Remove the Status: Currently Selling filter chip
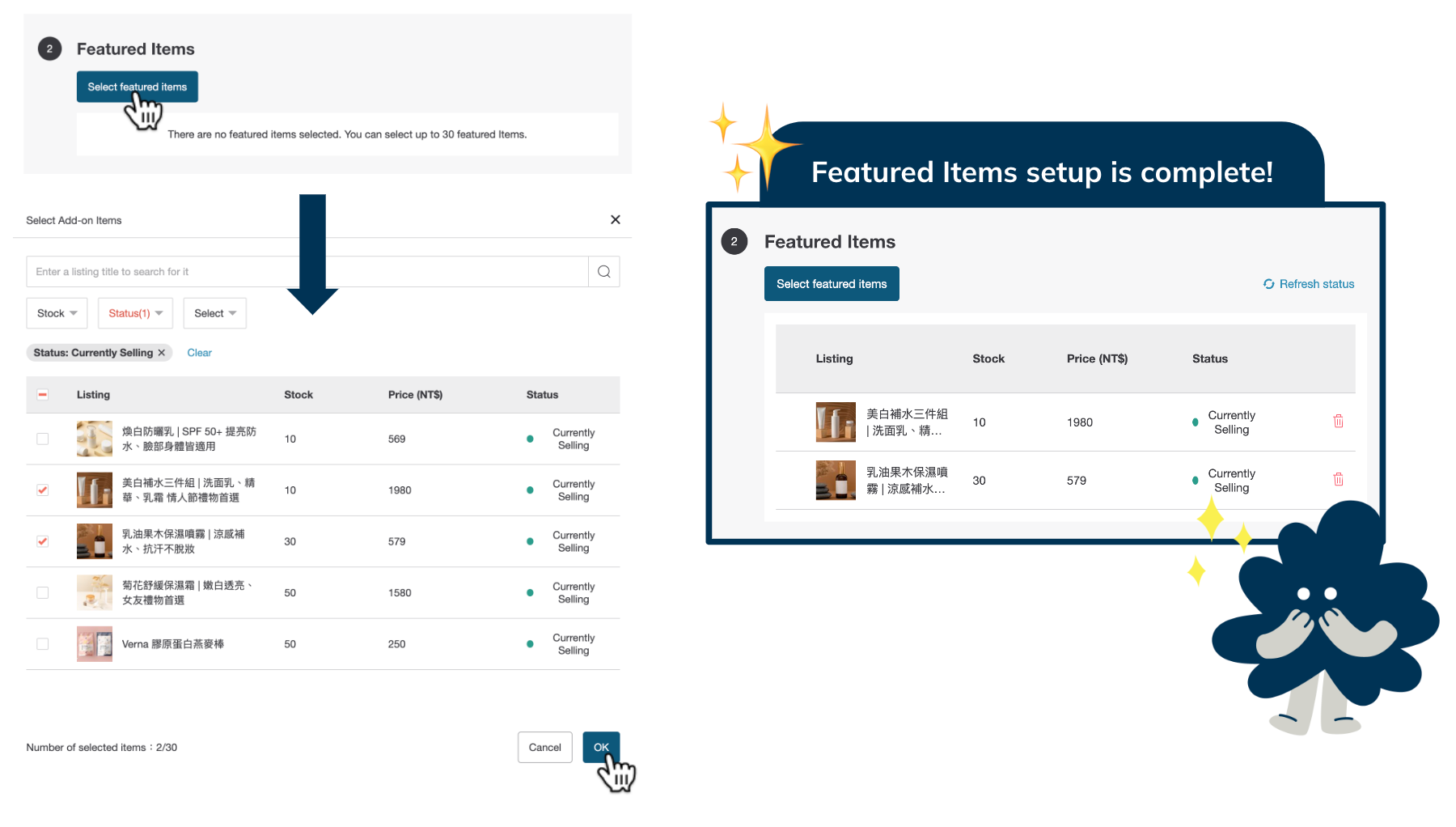 pos(161,352)
